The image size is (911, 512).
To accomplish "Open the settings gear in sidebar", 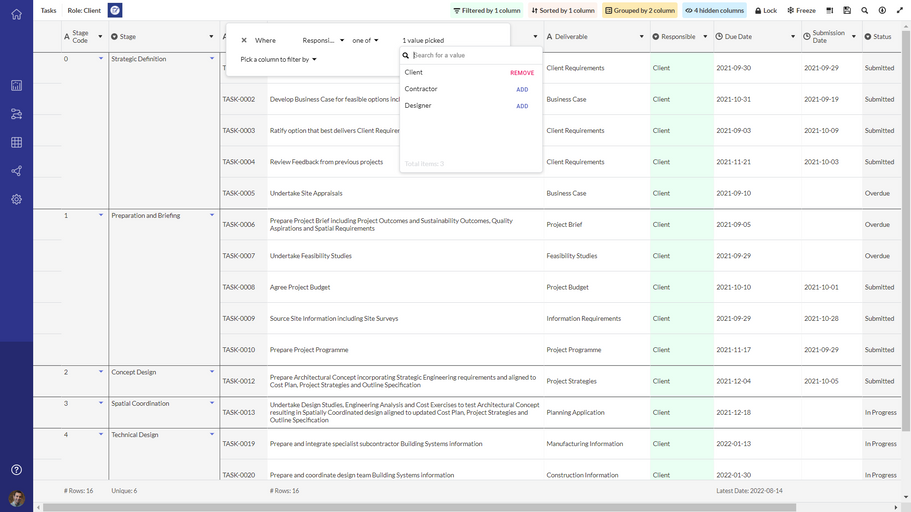I will 16,199.
